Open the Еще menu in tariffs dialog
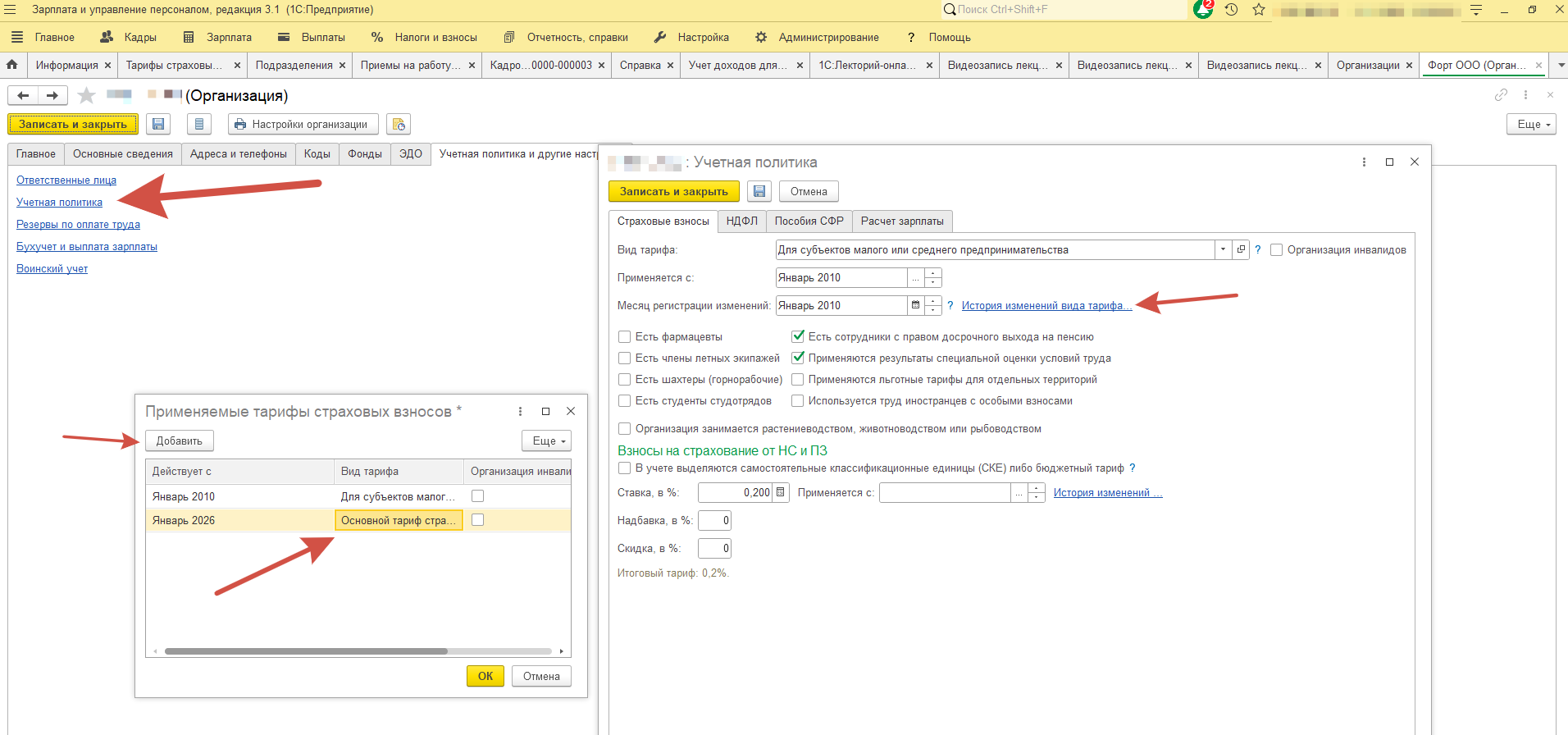This screenshot has height=735, width=1568. pyautogui.click(x=547, y=441)
